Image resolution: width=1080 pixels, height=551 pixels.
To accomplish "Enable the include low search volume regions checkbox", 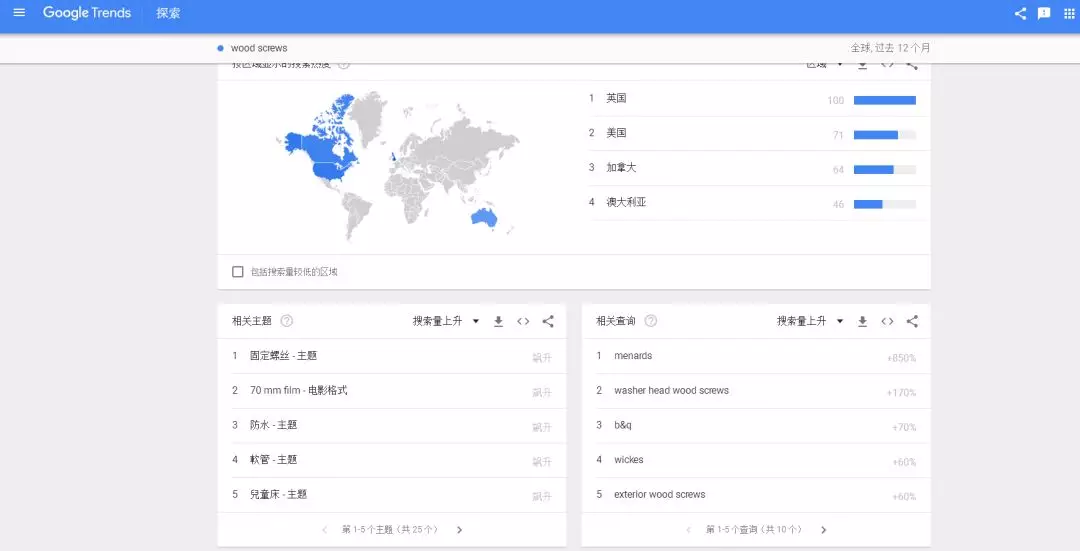I will pos(238,272).
